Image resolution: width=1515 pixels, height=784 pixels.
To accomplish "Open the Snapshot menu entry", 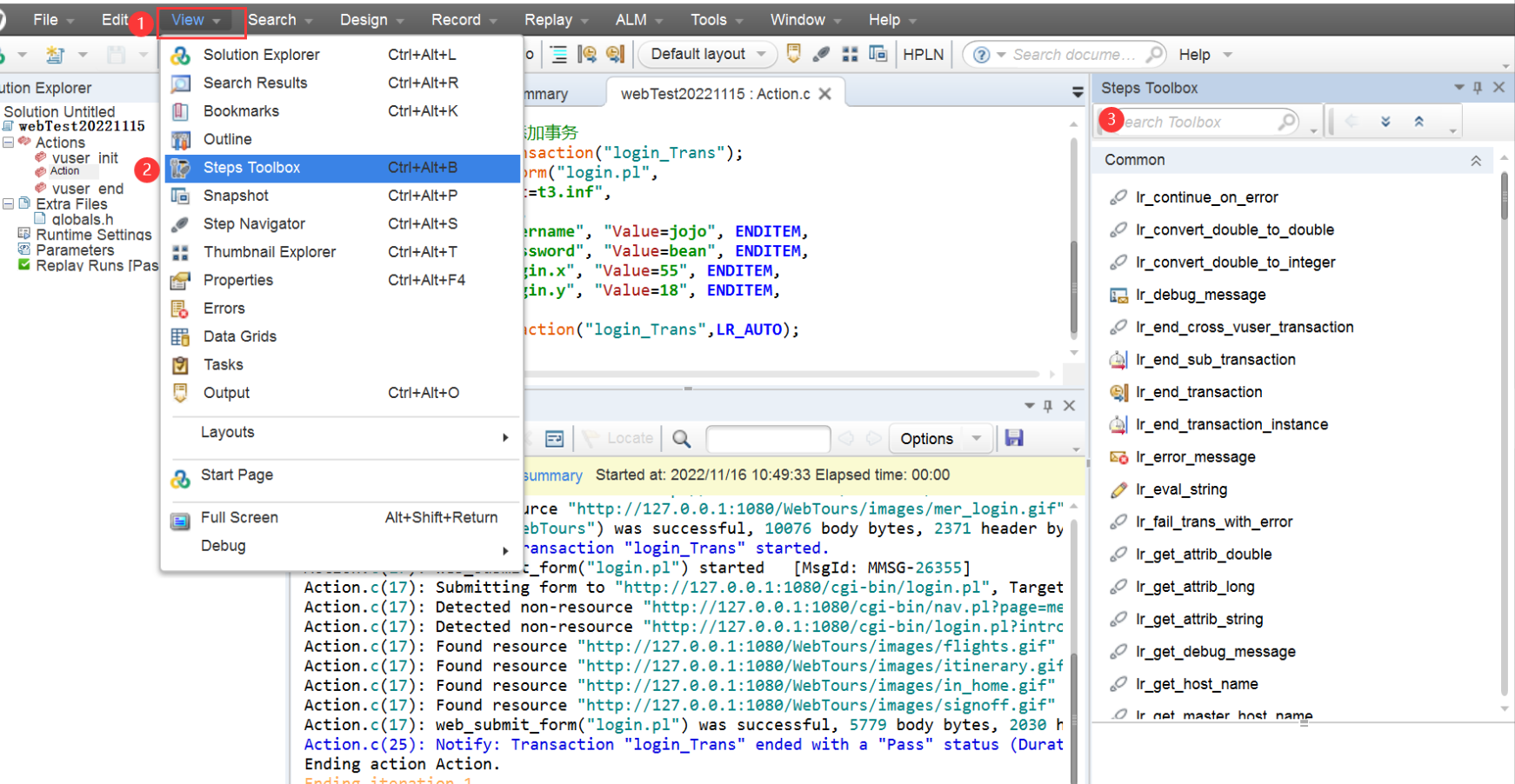I will [x=236, y=196].
